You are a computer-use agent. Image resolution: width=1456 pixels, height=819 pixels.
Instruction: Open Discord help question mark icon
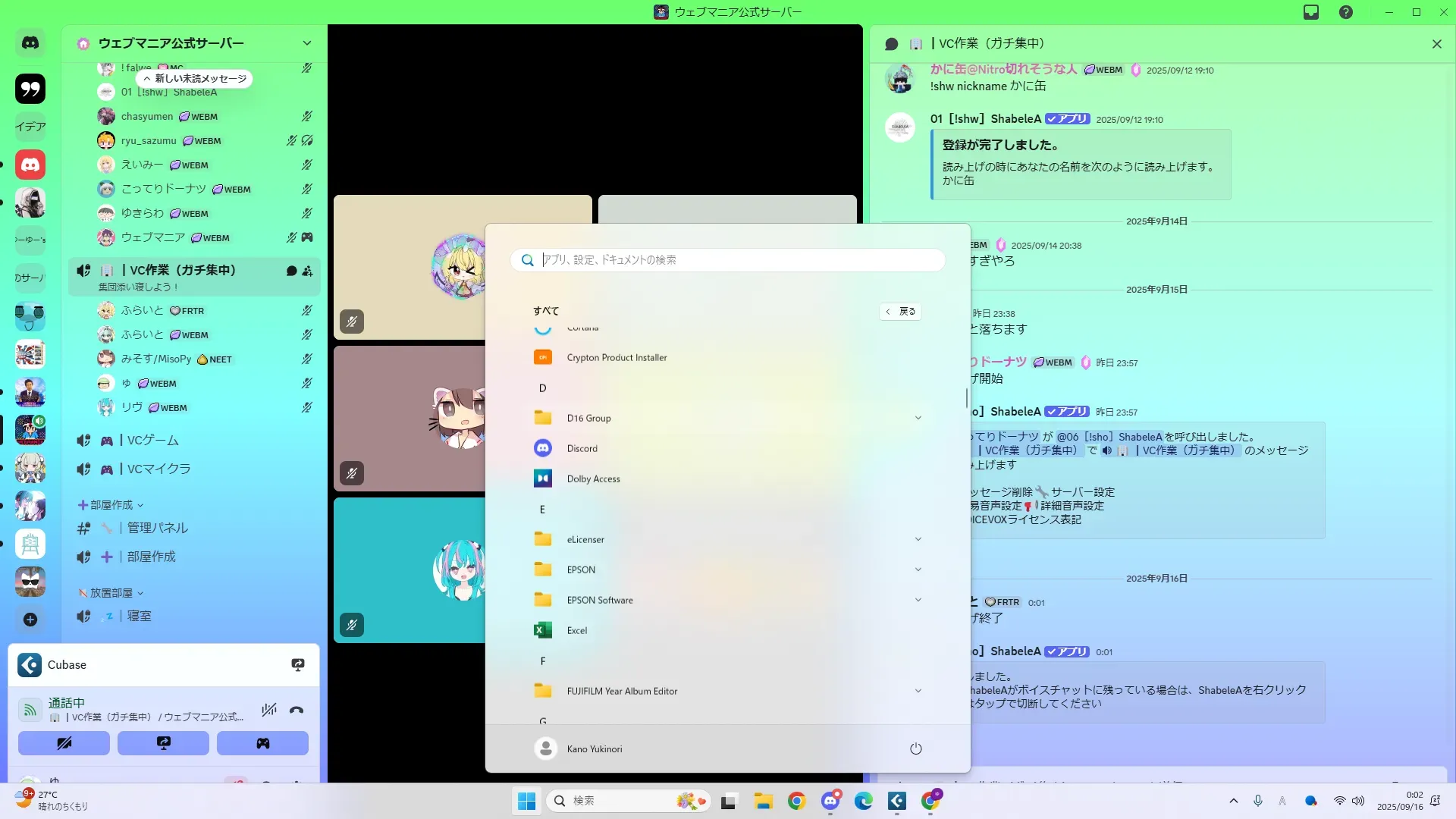tap(1346, 12)
